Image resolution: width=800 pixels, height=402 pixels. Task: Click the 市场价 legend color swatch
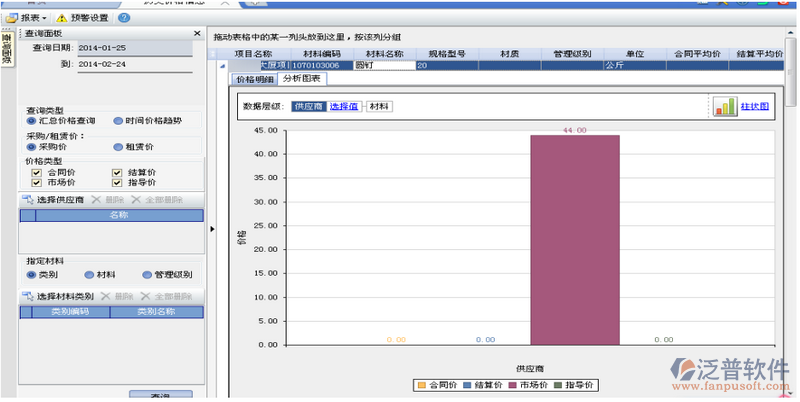[x=514, y=385]
